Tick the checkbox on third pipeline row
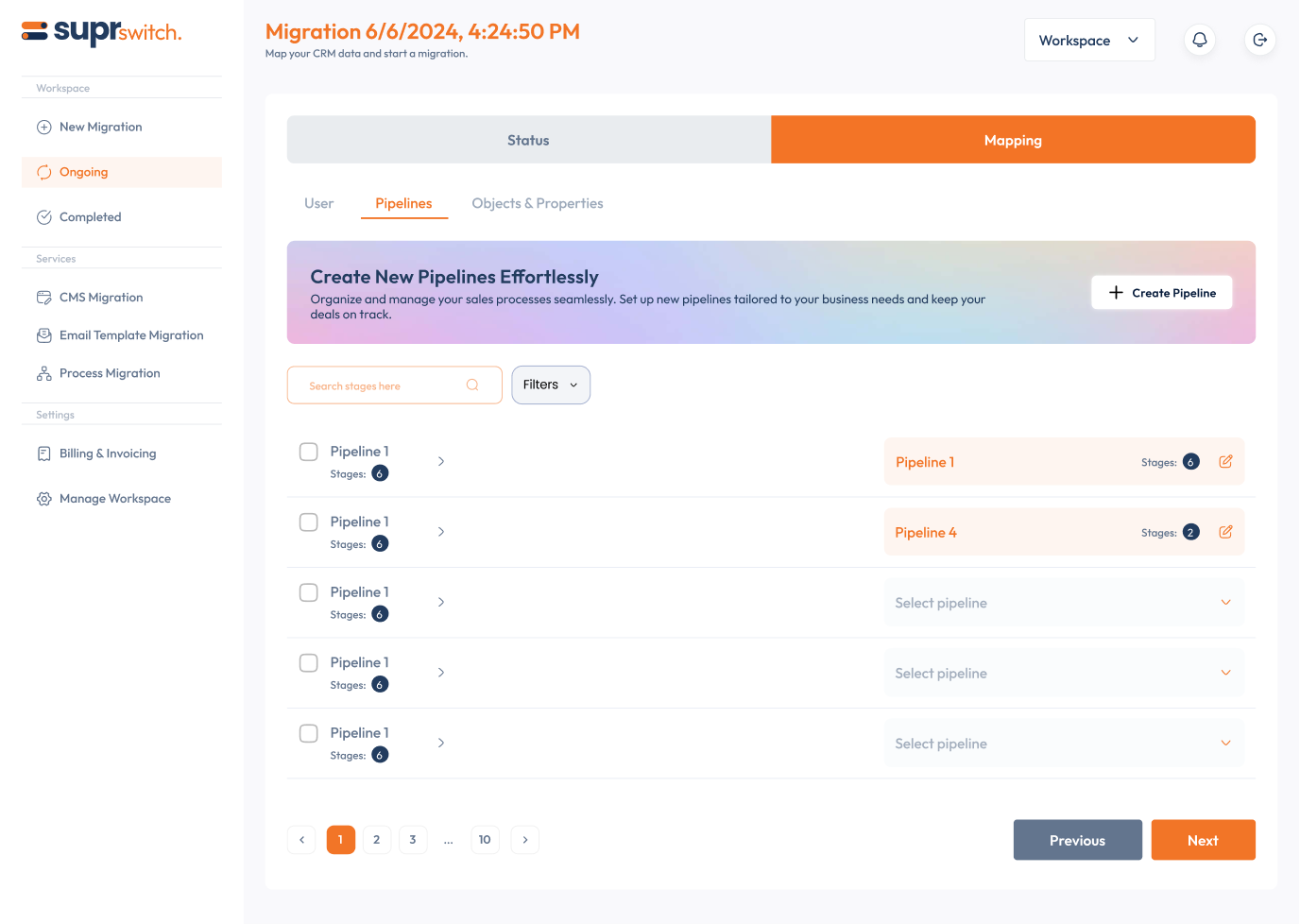Screen dimensions: 1300x924 (309, 592)
